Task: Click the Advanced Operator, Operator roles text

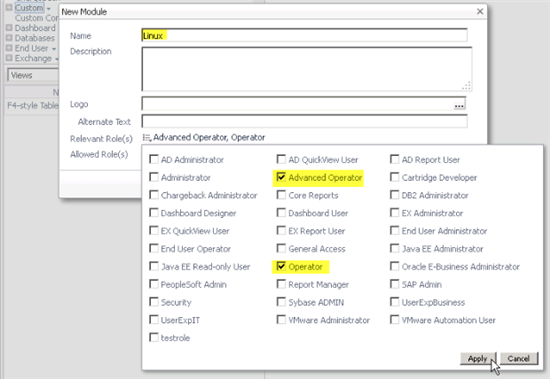Action: 209,138
